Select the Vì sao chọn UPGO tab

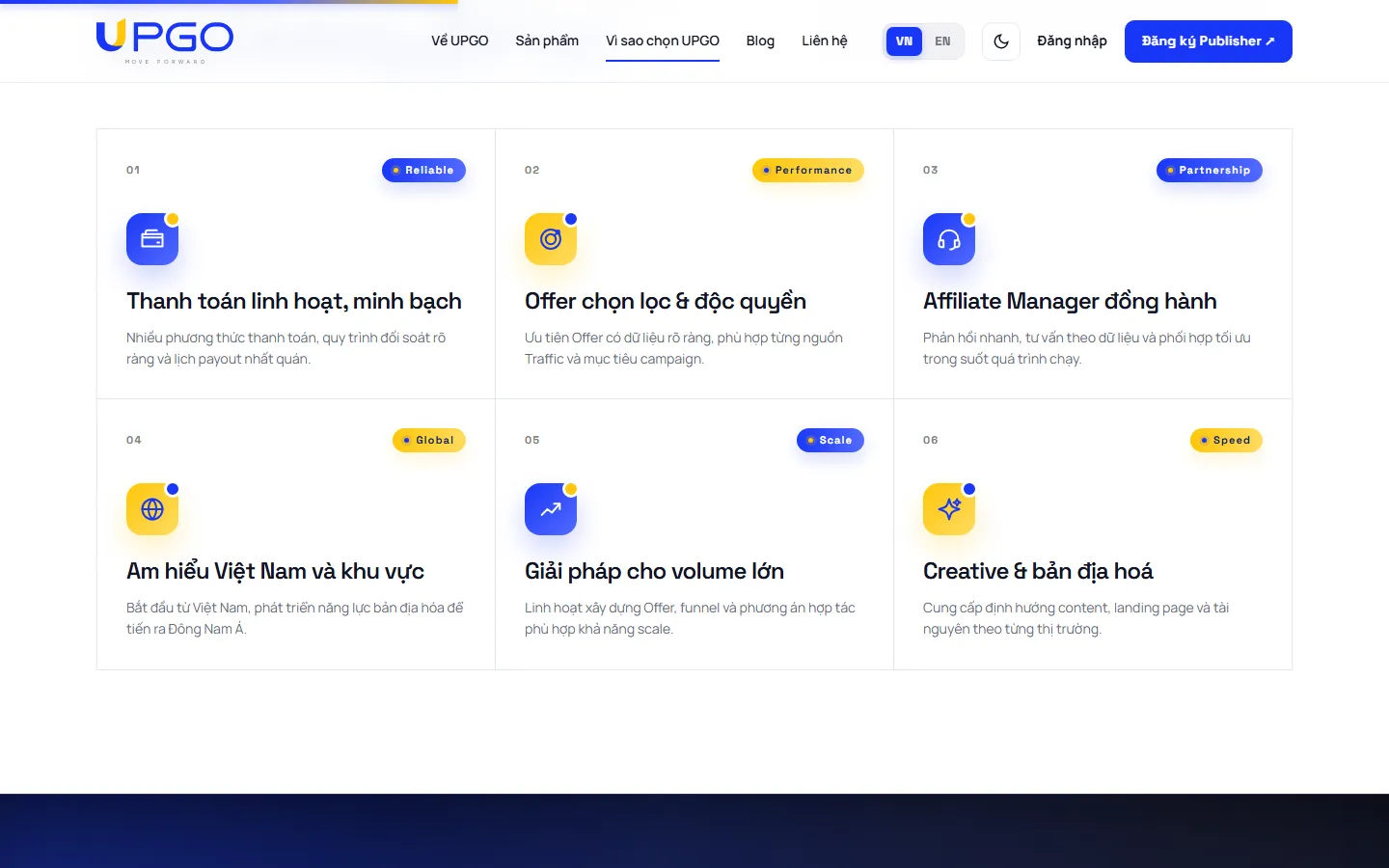pyautogui.click(x=663, y=41)
